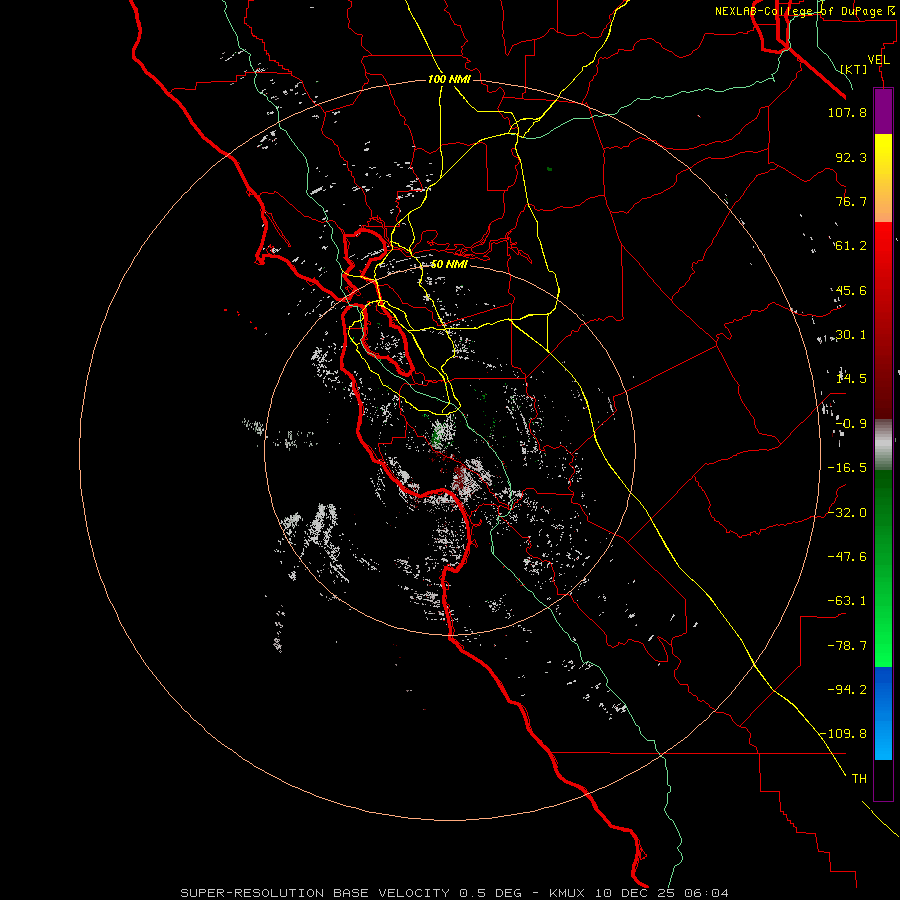Pick the green segment of velocity color bar
Image resolution: width=900 pixels, height=900 pixels.
pos(883,568)
